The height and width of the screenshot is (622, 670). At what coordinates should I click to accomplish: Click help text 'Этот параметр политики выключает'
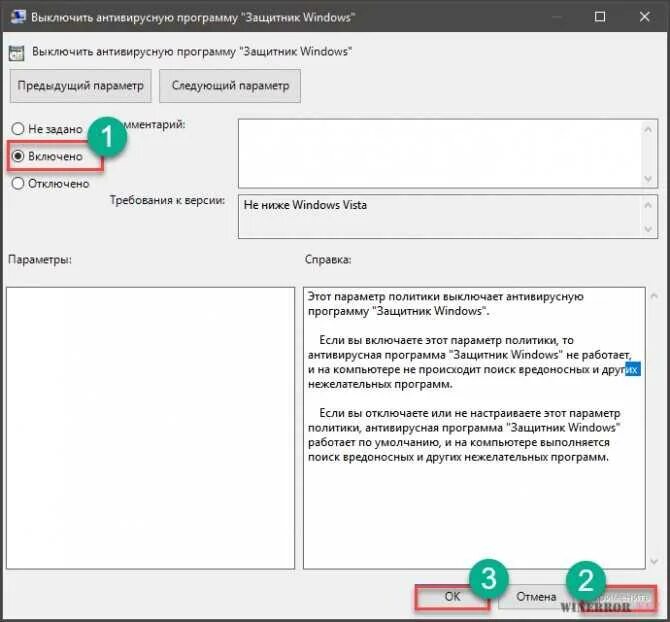[406, 296]
